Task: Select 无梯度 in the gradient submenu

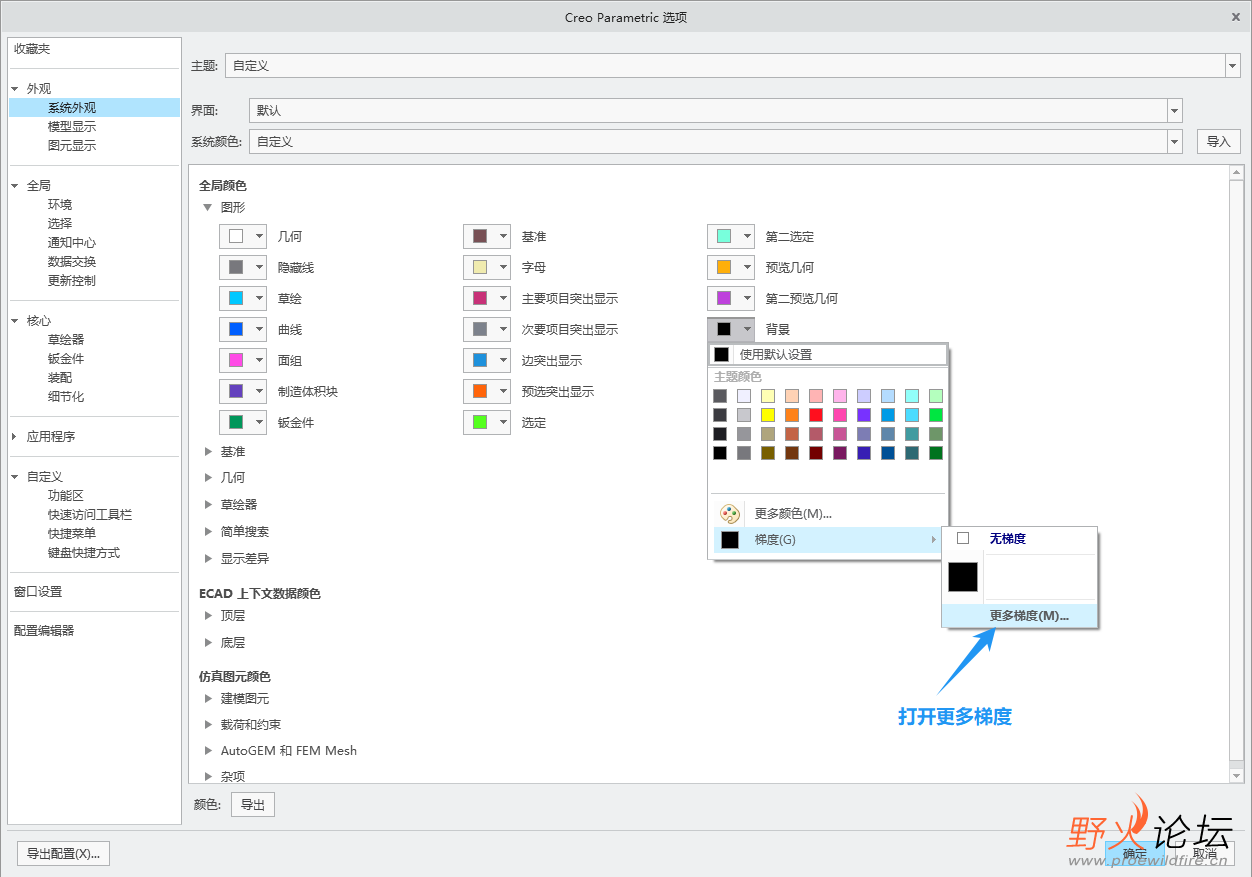Action: (1020, 538)
